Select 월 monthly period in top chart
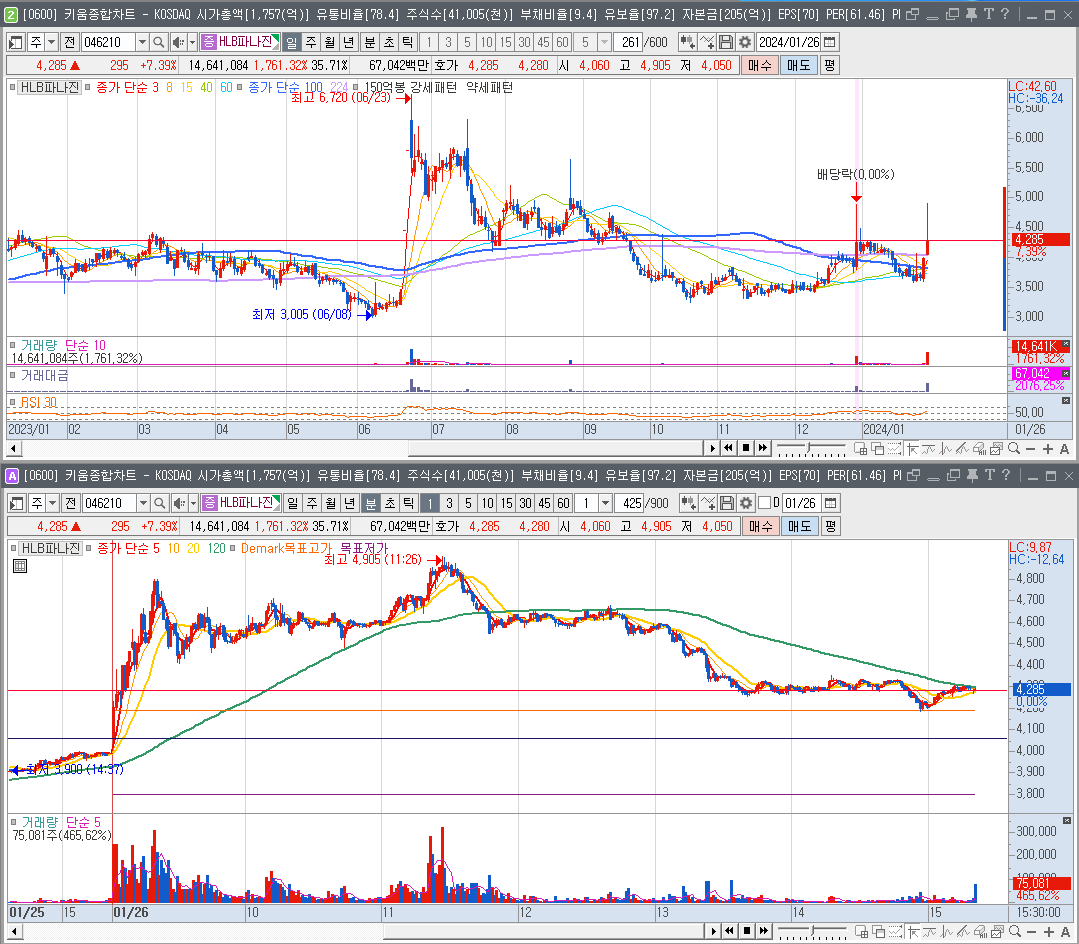 pos(330,43)
